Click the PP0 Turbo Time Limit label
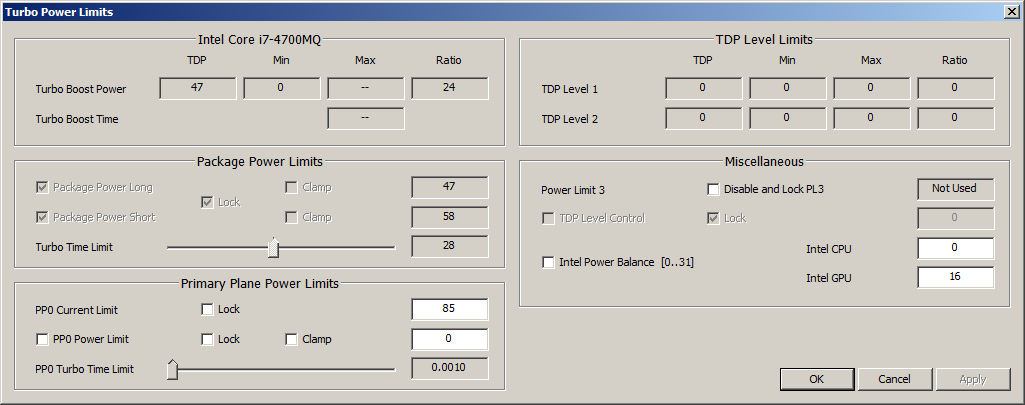 pos(84,369)
